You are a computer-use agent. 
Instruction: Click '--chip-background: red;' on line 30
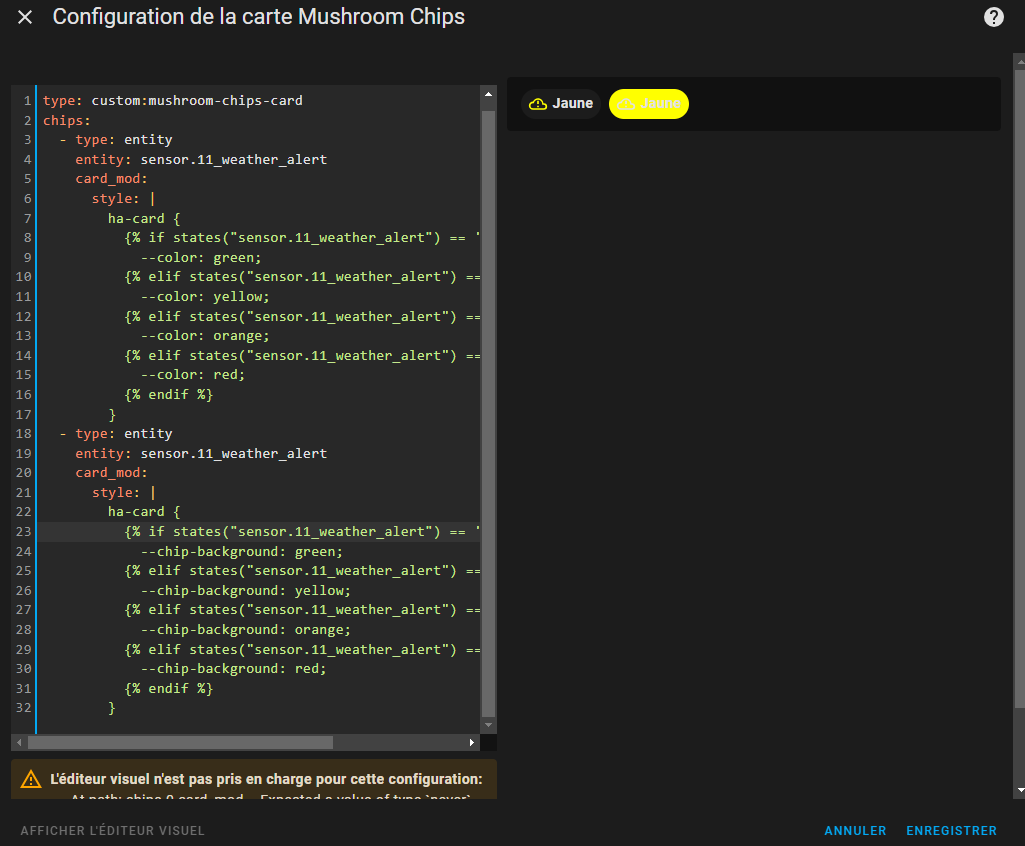(233, 668)
